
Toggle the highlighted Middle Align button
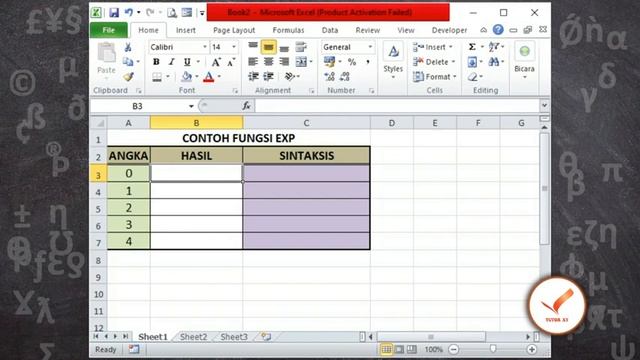[268, 47]
